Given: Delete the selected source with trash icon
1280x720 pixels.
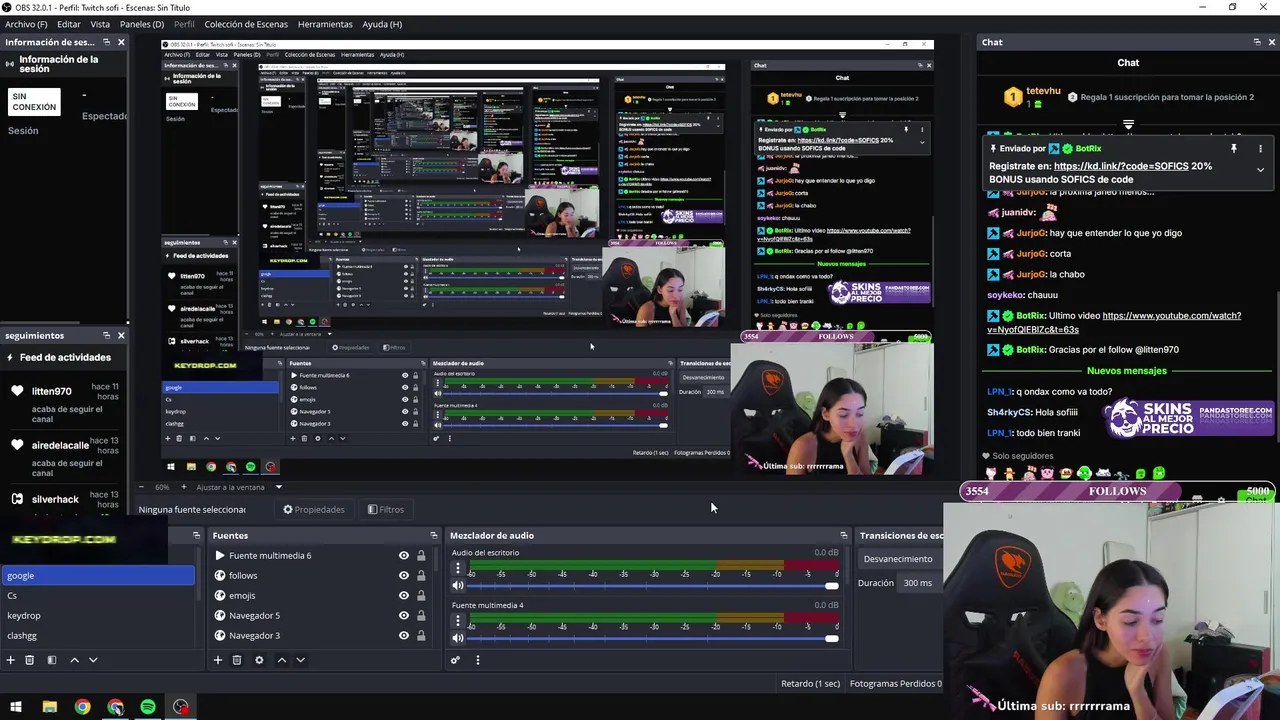Looking at the screenshot, I should point(237,660).
